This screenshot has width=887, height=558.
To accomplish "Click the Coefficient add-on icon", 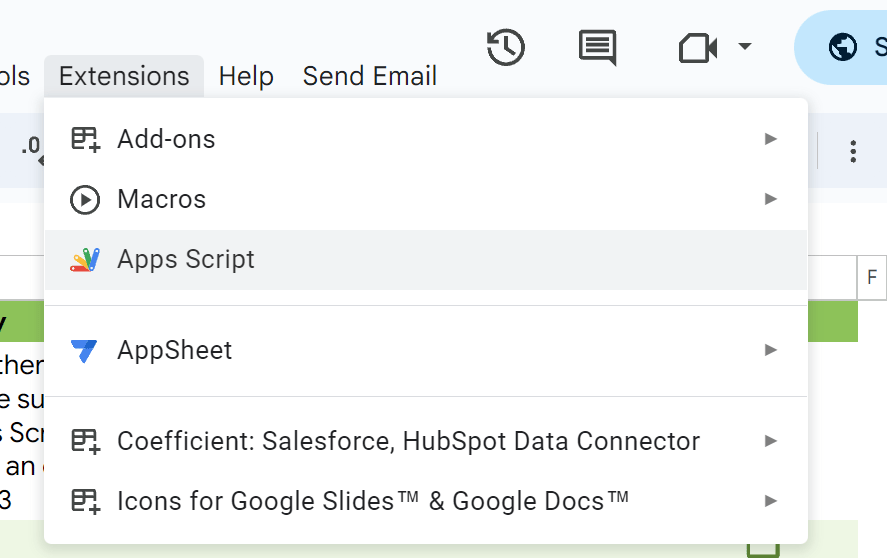I will 85,441.
